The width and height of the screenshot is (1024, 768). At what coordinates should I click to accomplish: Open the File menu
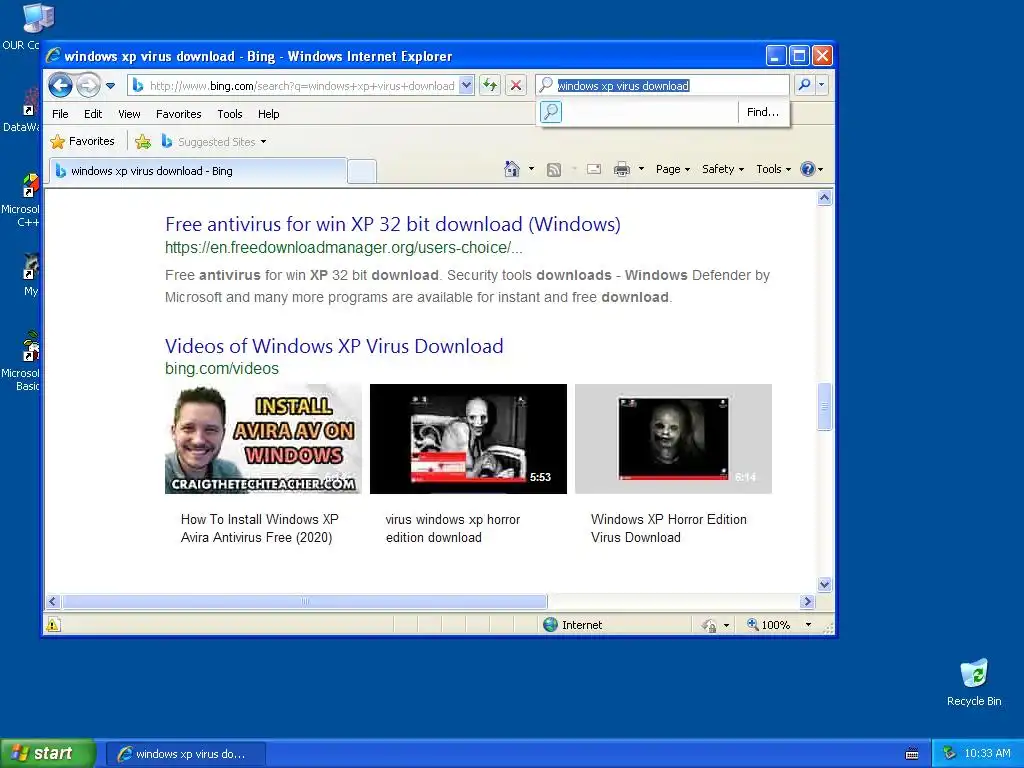point(60,114)
